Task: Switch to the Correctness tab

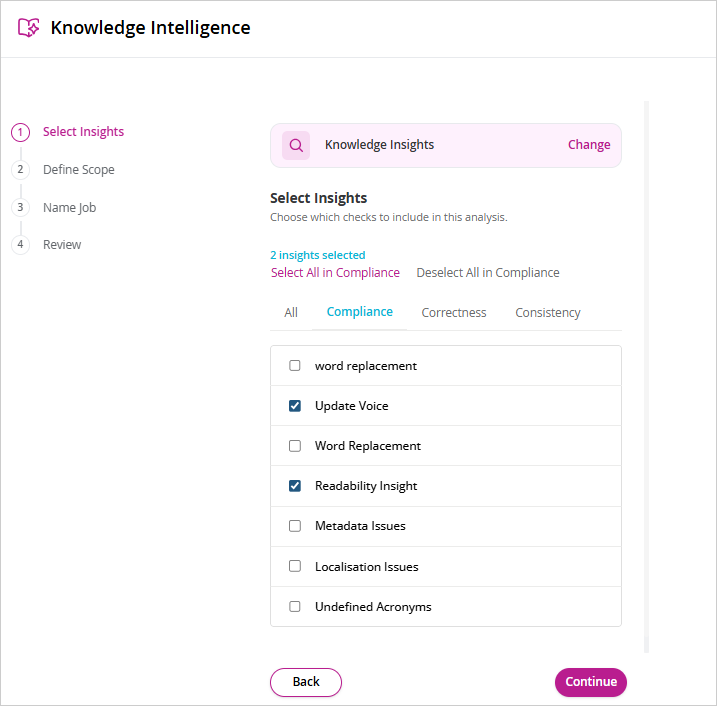Action: click(454, 313)
